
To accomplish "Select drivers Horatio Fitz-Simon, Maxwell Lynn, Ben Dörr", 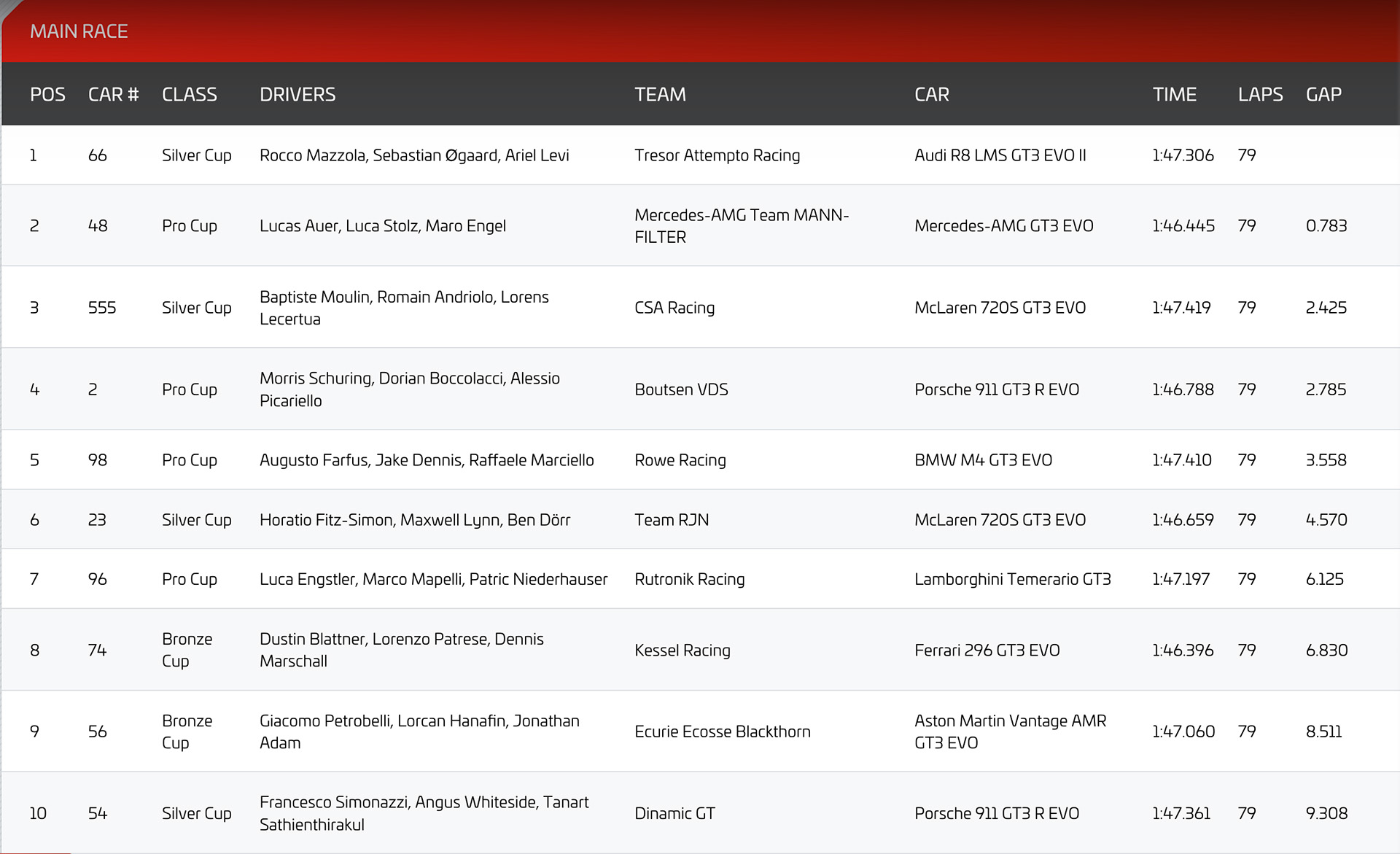I will pos(415,520).
